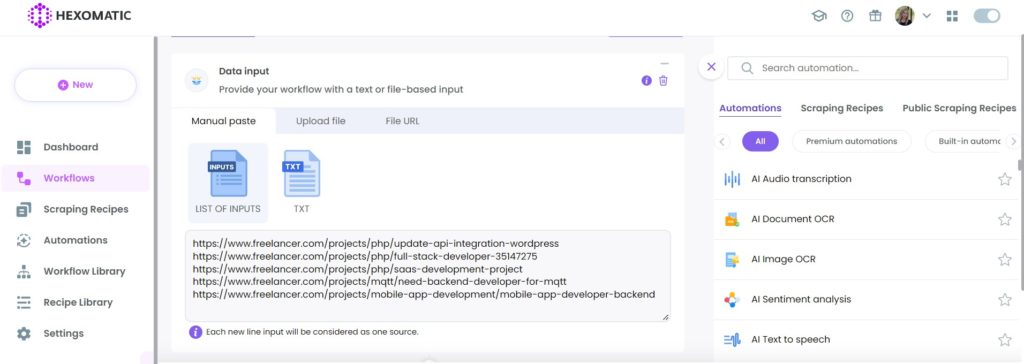The width and height of the screenshot is (1024, 364).
Task: Click the automations panel scrollbar
Action: [1021, 163]
